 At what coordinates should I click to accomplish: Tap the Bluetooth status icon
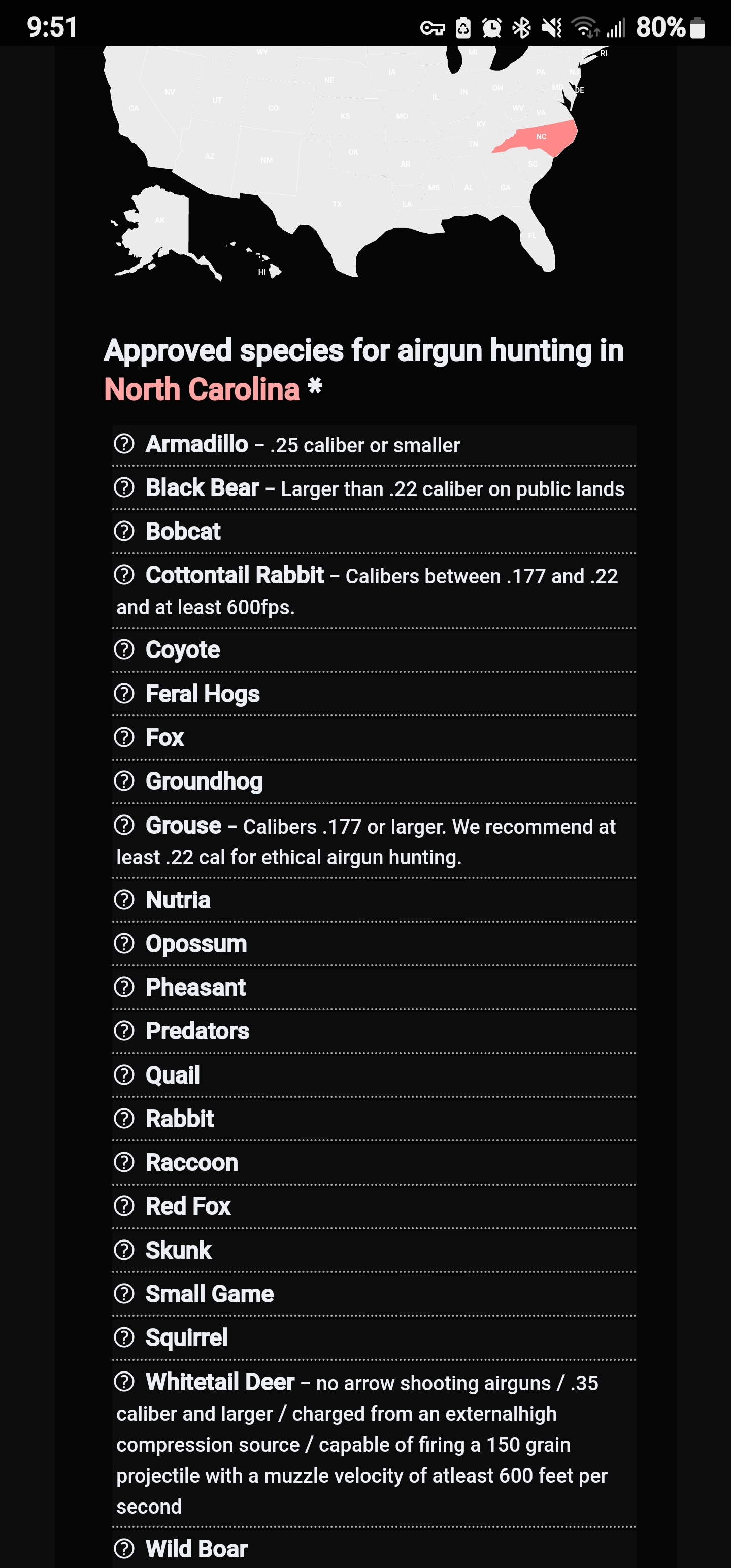tap(521, 27)
